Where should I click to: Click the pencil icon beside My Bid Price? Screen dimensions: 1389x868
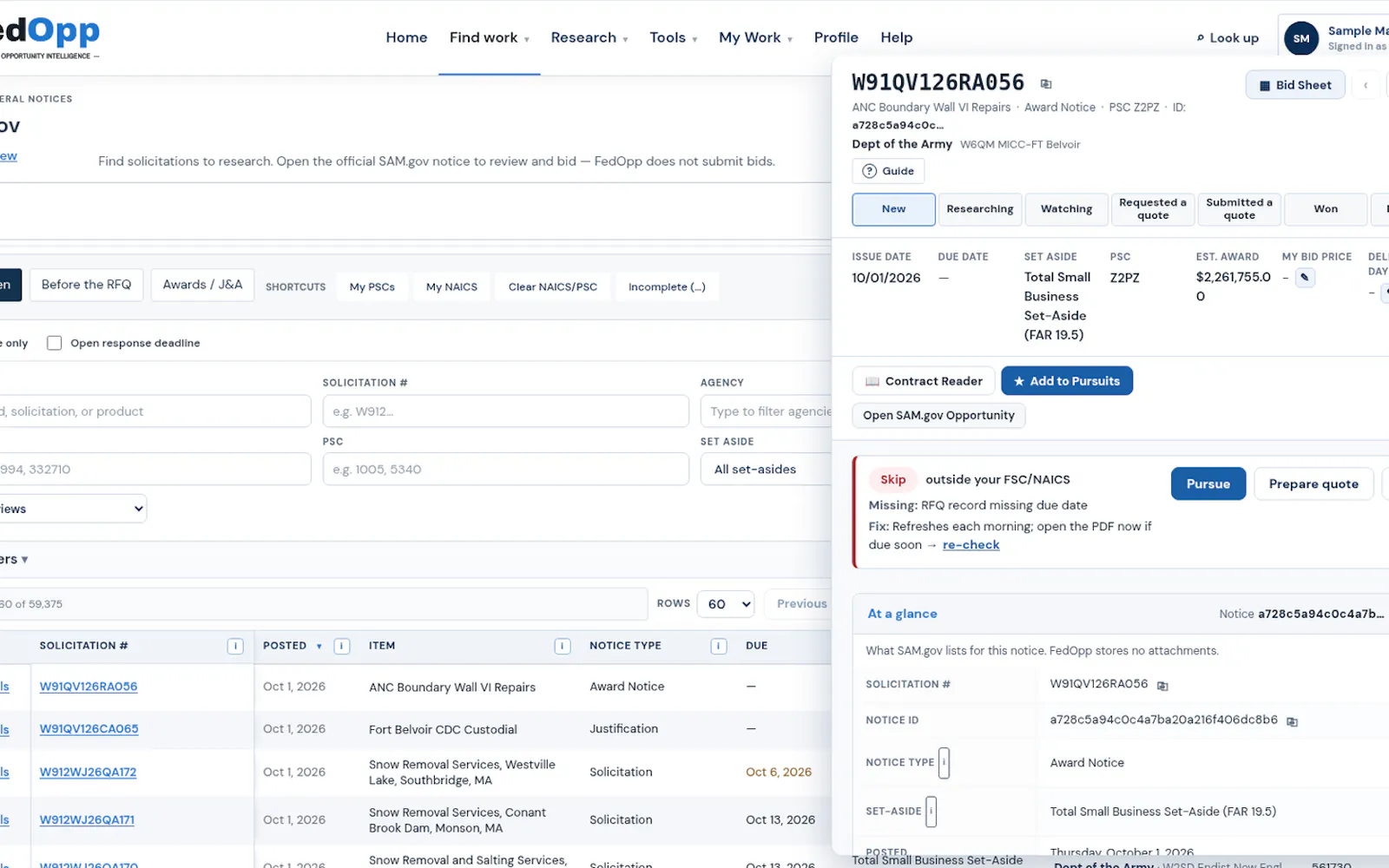click(1305, 278)
